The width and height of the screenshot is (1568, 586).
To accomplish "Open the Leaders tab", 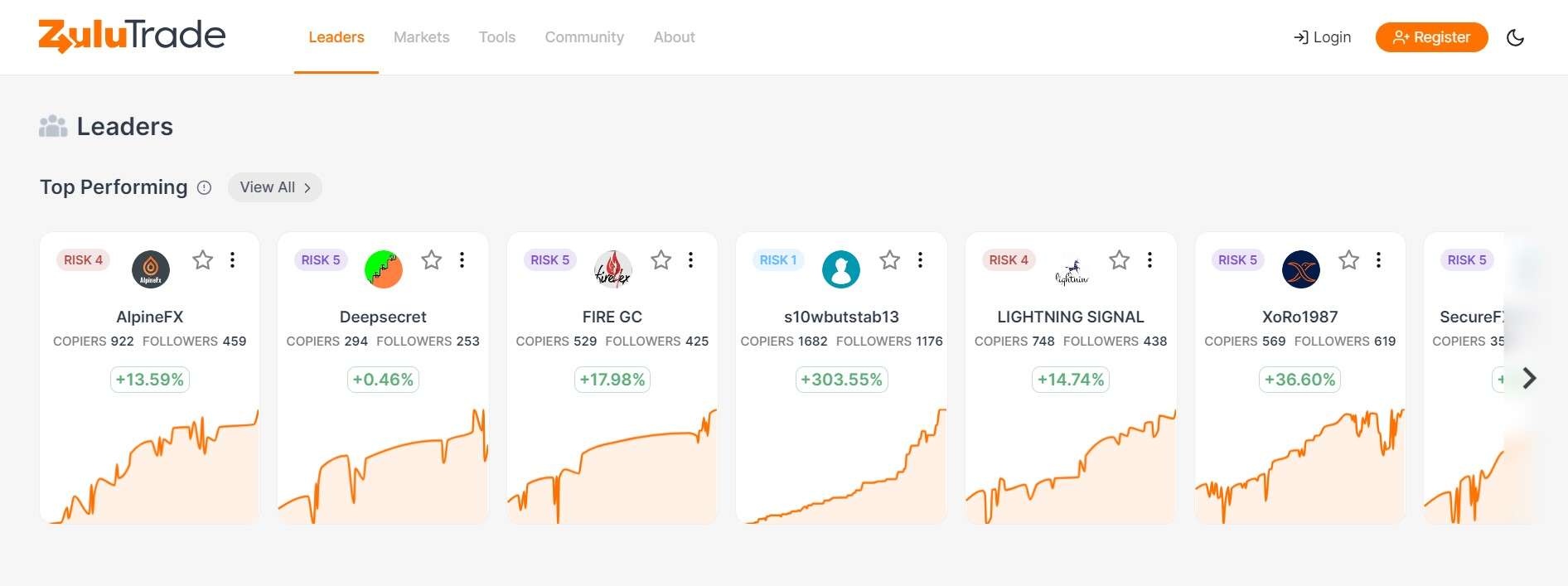I will (x=336, y=37).
